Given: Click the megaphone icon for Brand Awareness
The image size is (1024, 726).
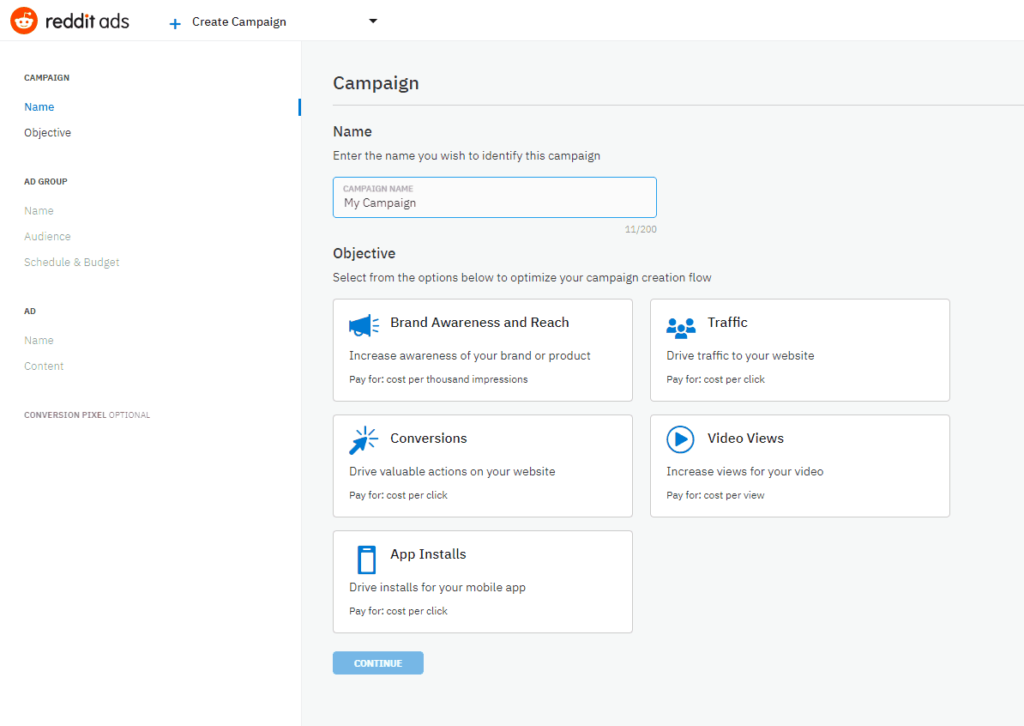Looking at the screenshot, I should point(364,325).
